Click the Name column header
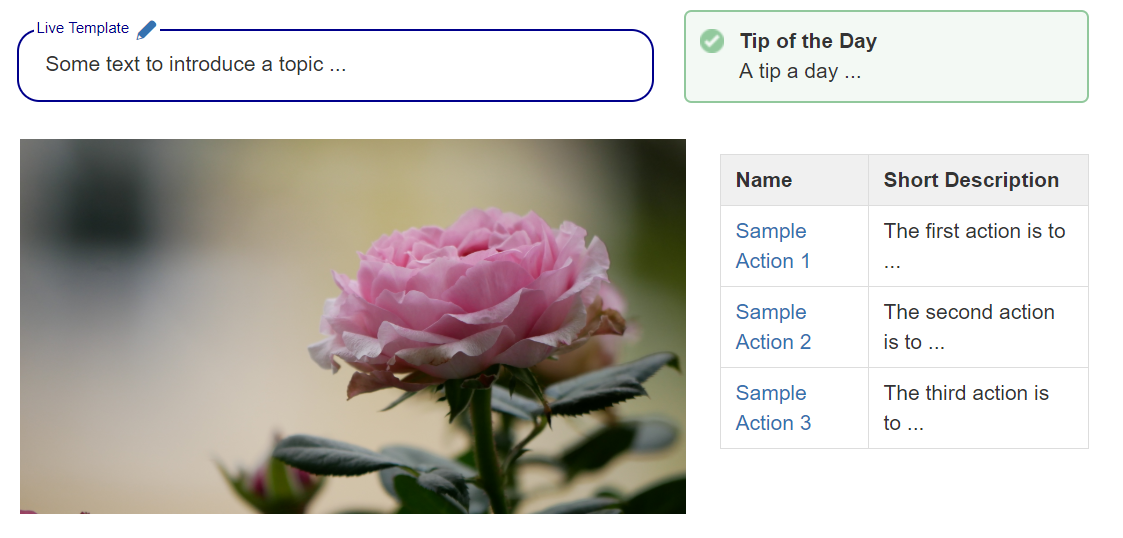The height and width of the screenshot is (538, 1123). pyautogui.click(x=764, y=180)
